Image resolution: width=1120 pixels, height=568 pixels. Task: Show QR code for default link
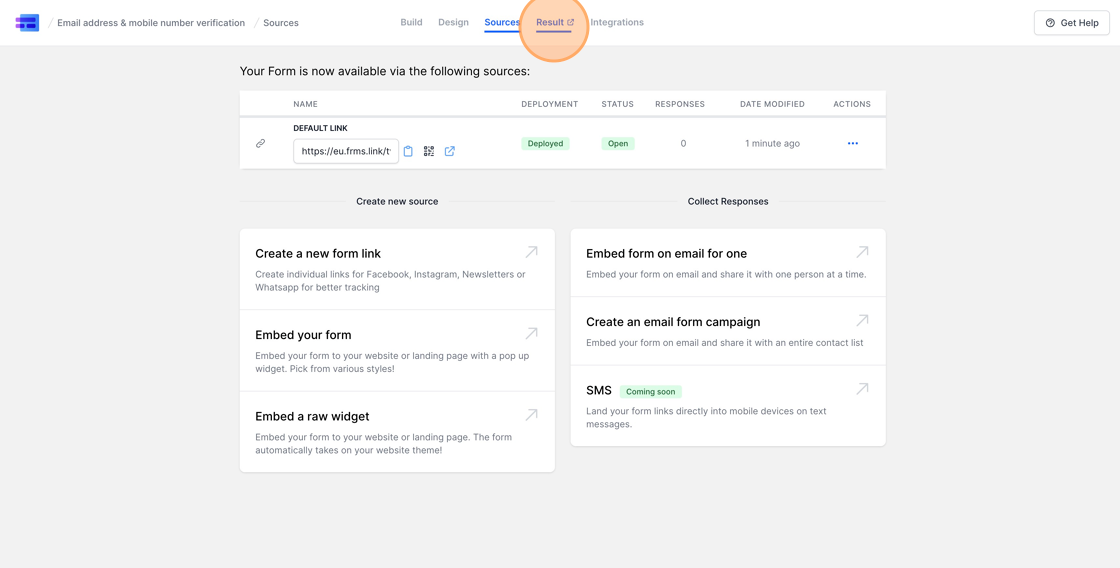pos(429,151)
